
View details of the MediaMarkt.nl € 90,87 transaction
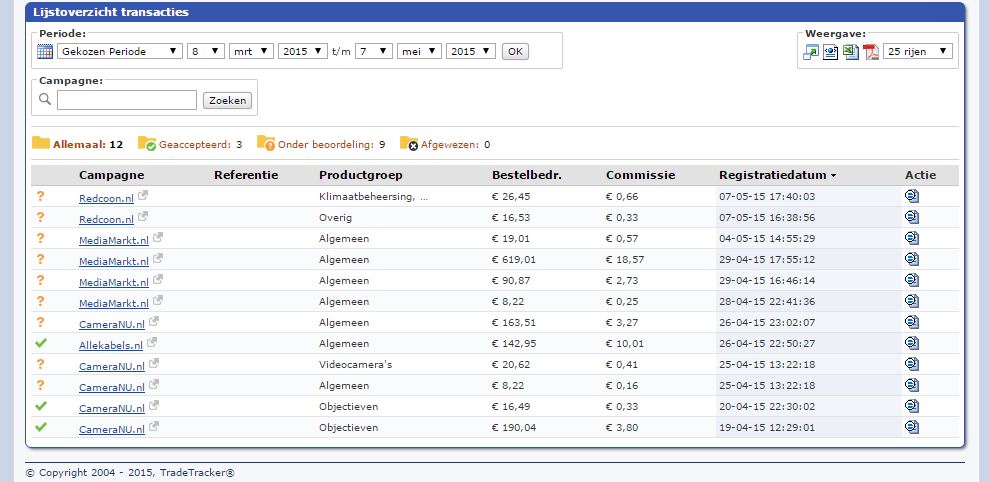pos(912,280)
